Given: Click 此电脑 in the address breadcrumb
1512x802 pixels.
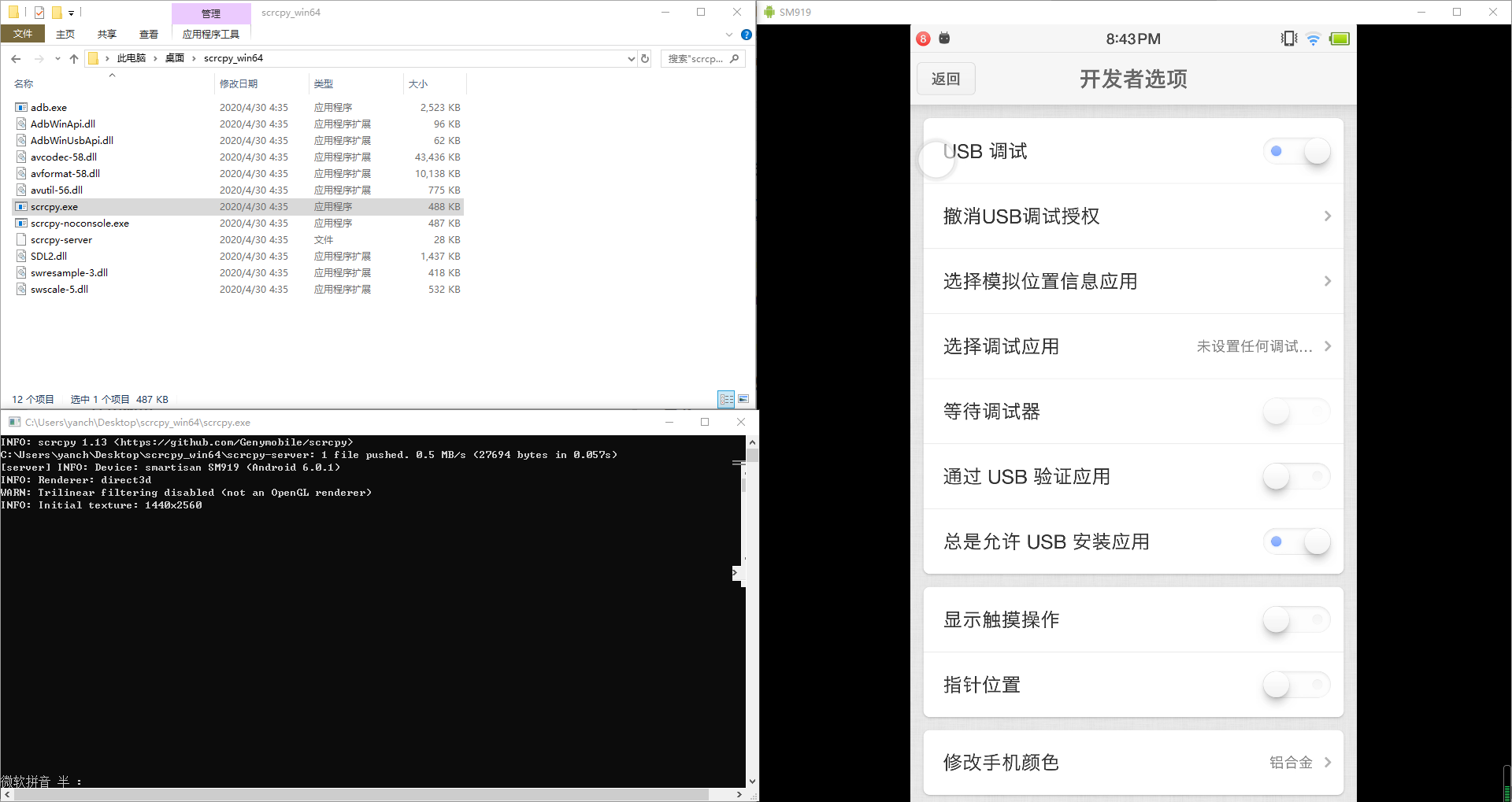Looking at the screenshot, I should [x=132, y=58].
